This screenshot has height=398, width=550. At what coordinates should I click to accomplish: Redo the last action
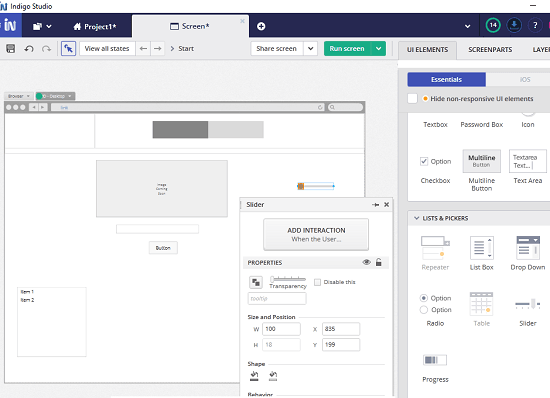point(46,48)
